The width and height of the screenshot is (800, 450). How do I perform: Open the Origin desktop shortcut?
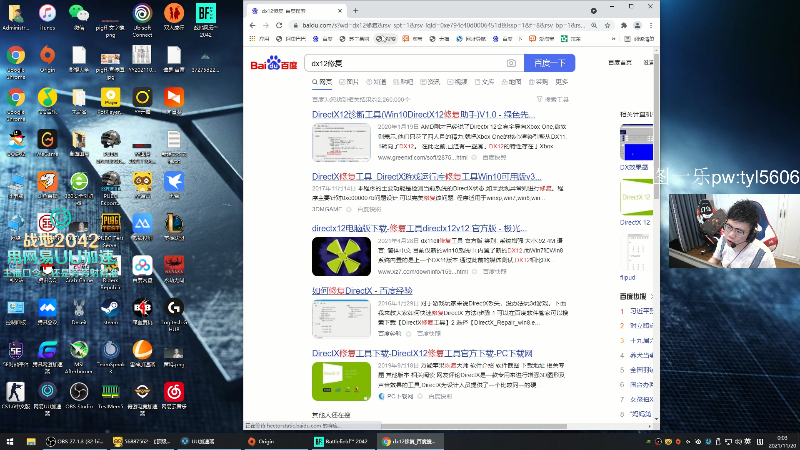coord(47,59)
